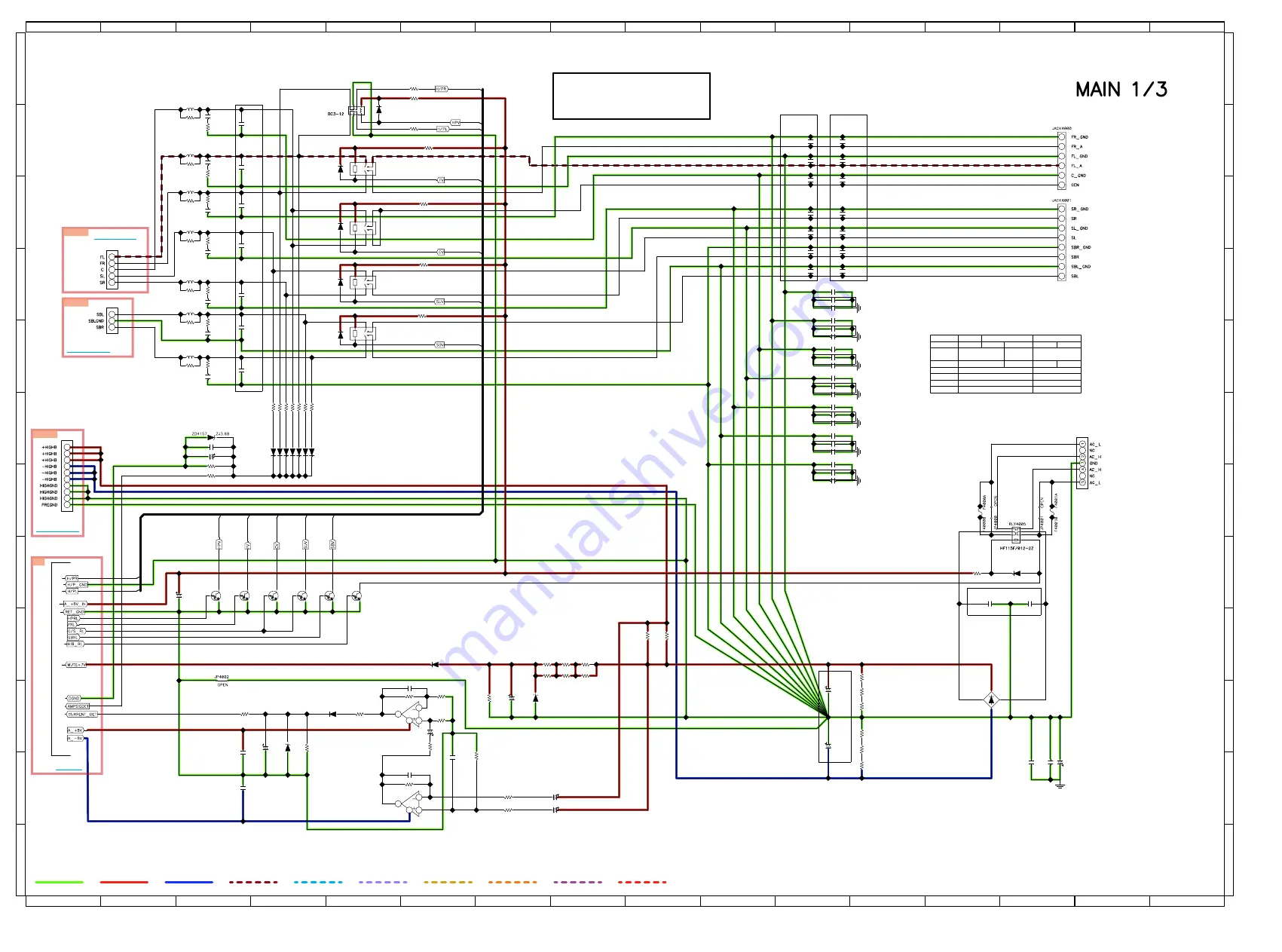
Task: Click the JP4002 jumper label
Action: [222, 678]
